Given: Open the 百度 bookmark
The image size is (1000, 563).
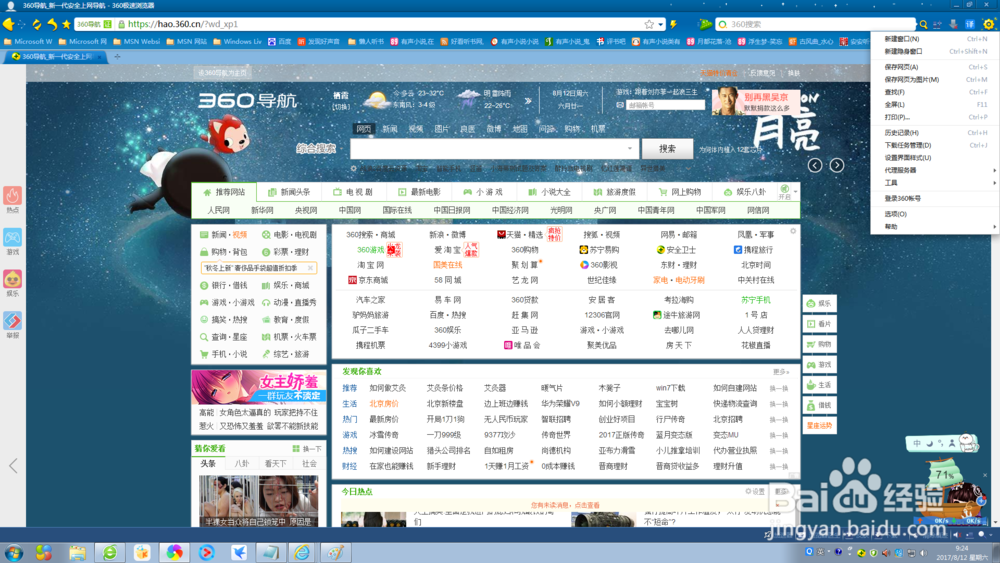Looking at the screenshot, I should tap(280, 41).
